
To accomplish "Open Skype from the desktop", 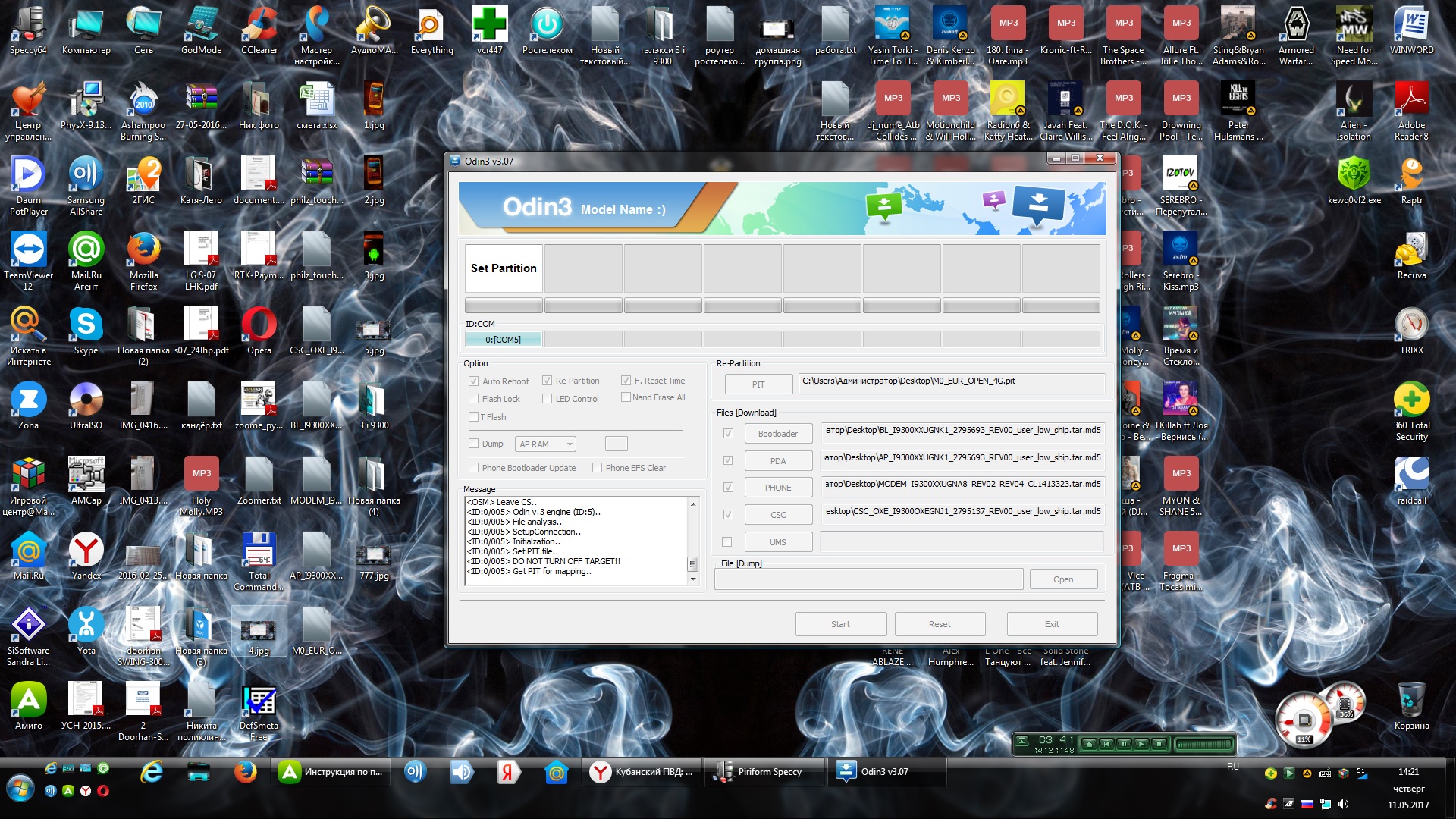I will point(86,325).
